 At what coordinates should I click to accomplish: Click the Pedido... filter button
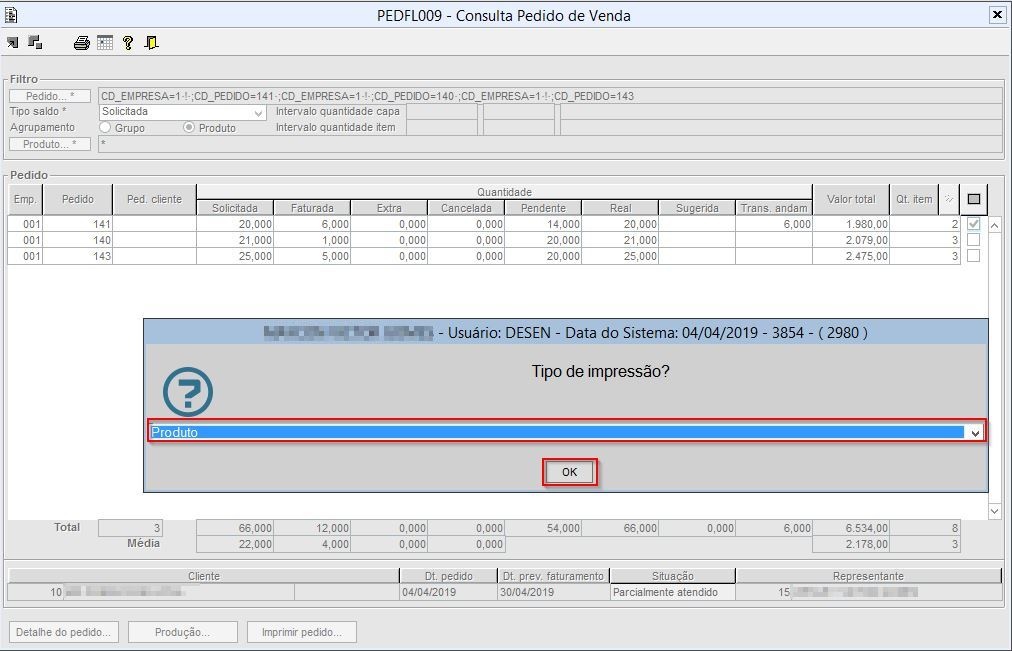[x=50, y=96]
